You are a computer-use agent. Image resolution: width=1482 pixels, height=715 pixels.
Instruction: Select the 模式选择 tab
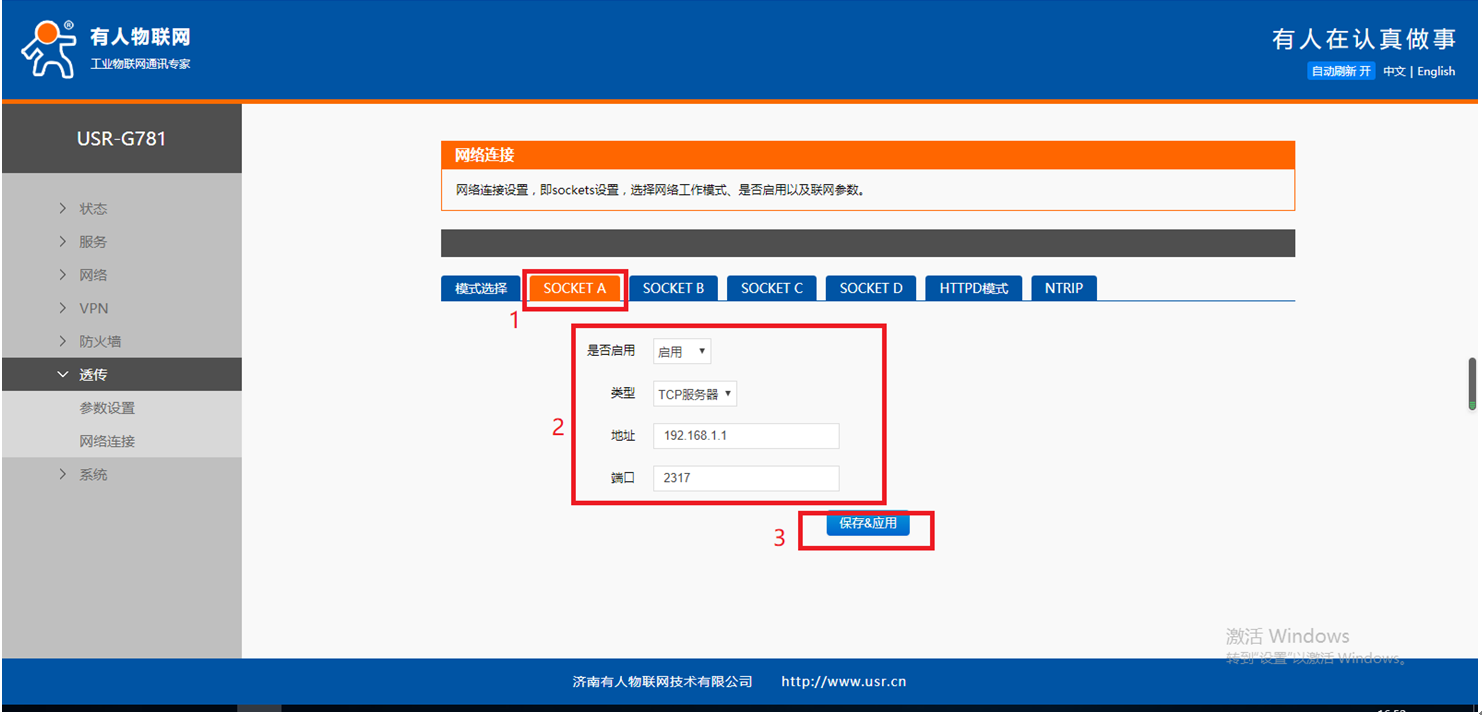[x=481, y=288]
